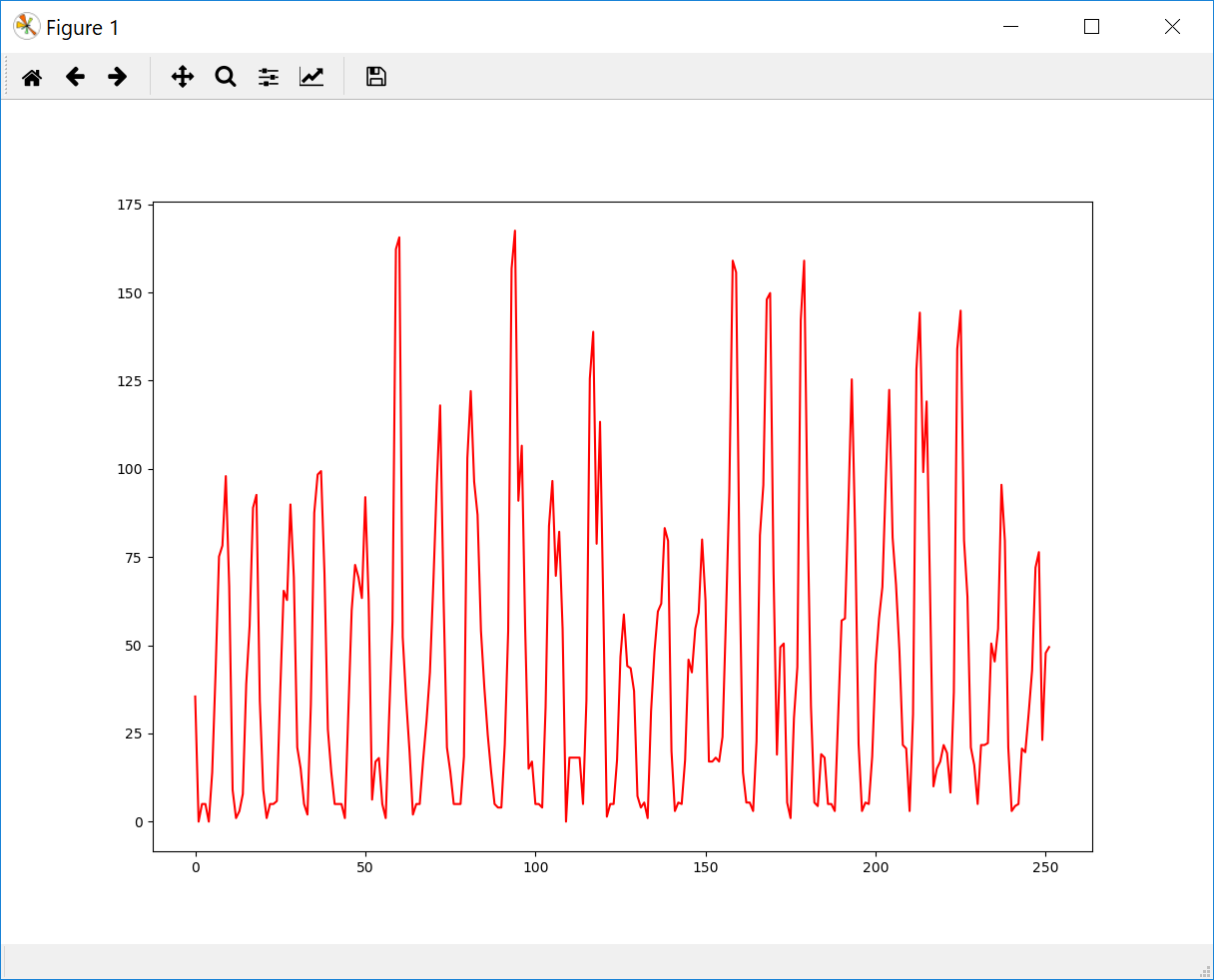Open the Configure subplots dialog

269,77
